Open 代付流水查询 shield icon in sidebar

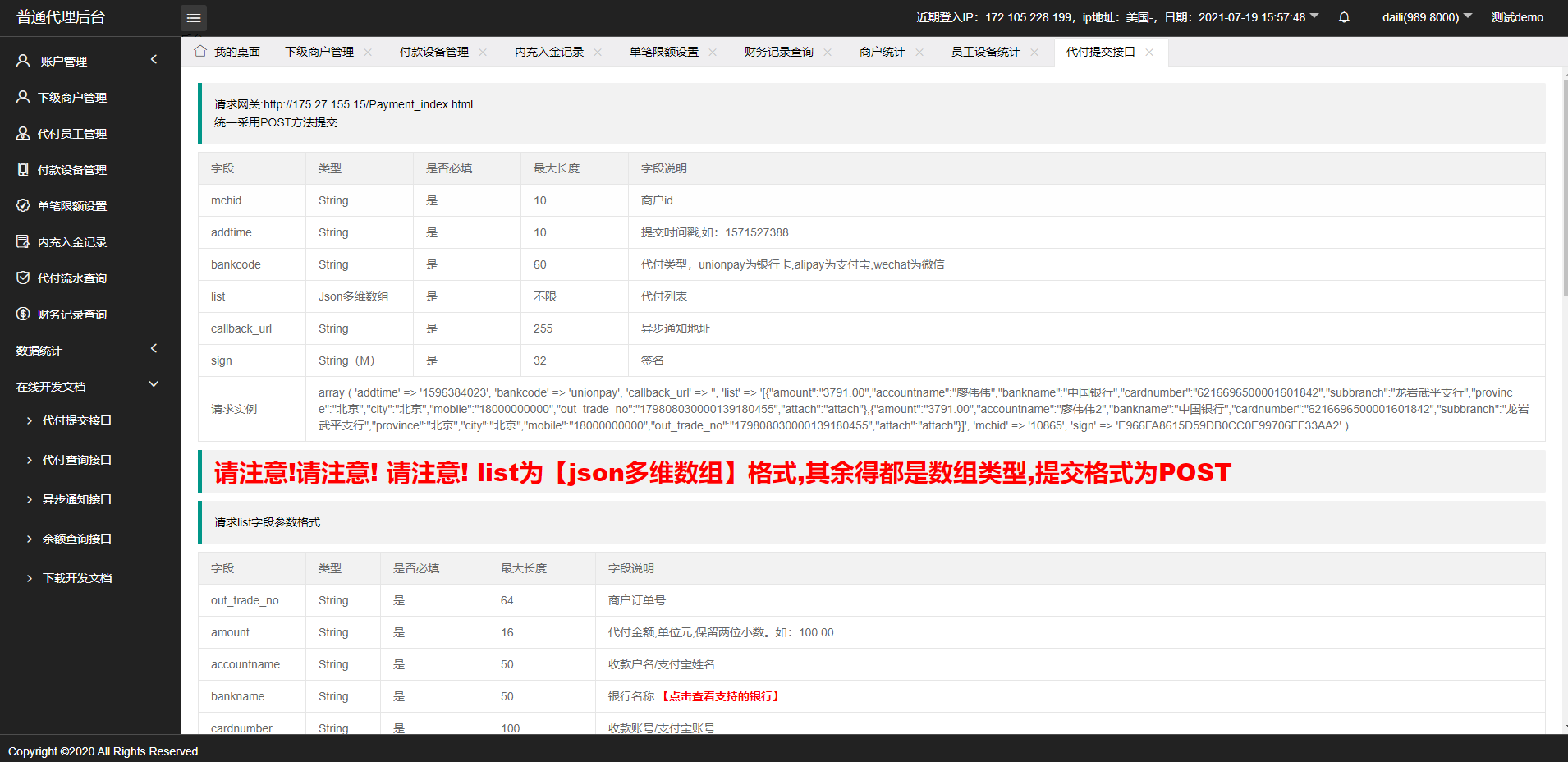click(23, 278)
